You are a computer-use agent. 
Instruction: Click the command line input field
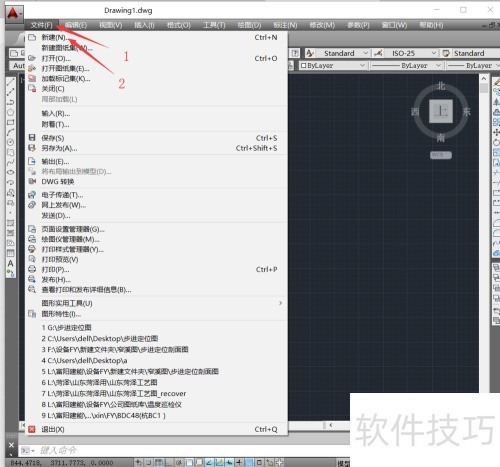193,451
